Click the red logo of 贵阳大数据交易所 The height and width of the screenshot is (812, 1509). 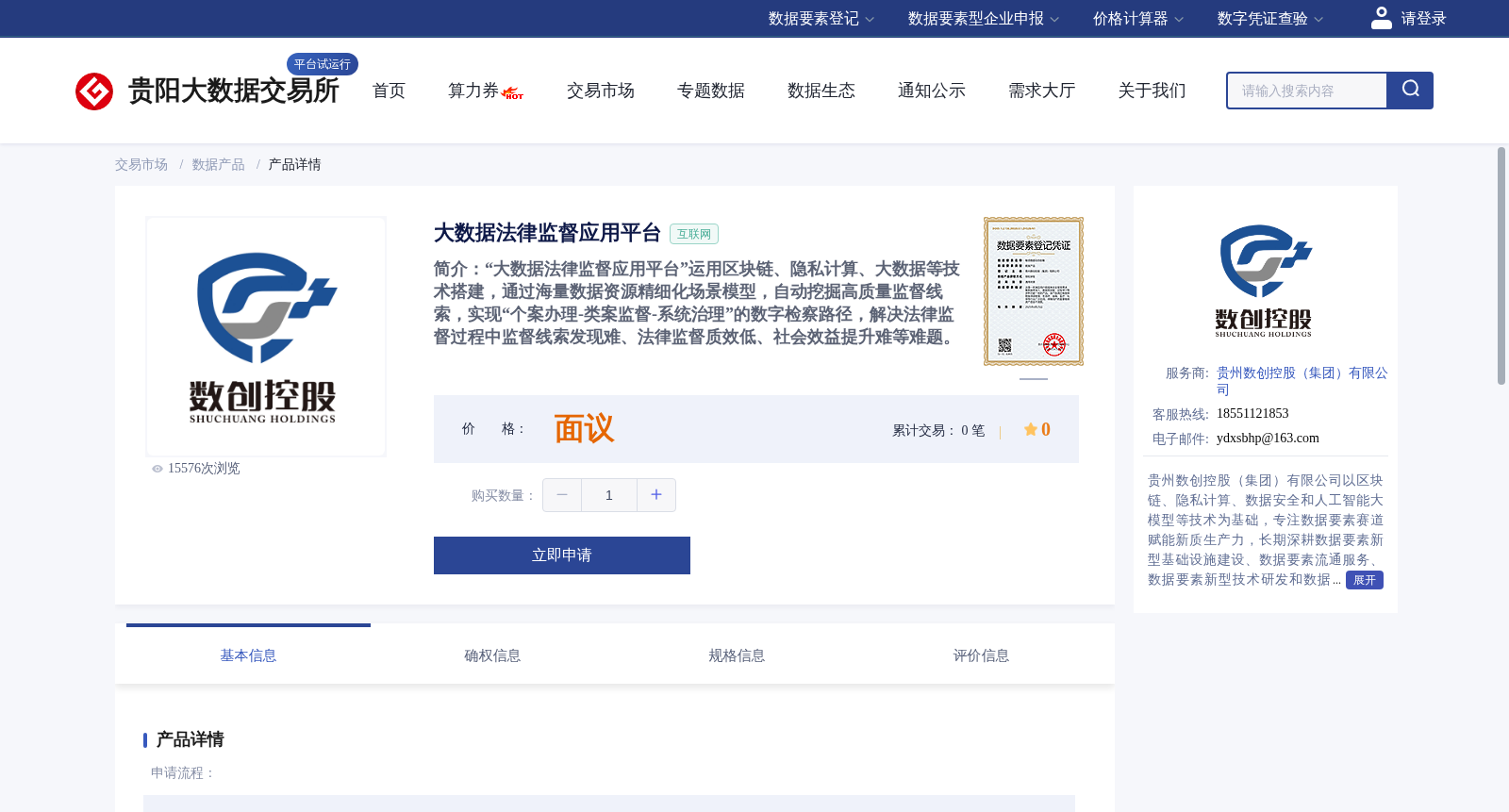tap(94, 91)
